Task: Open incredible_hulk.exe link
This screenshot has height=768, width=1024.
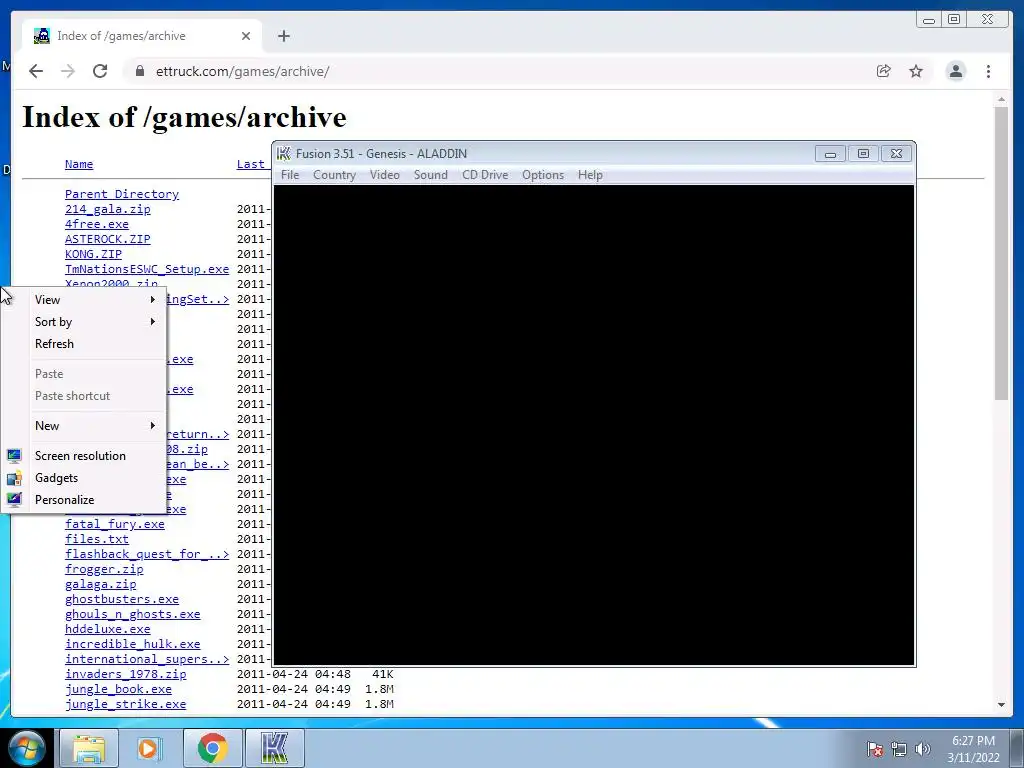Action: click(133, 644)
